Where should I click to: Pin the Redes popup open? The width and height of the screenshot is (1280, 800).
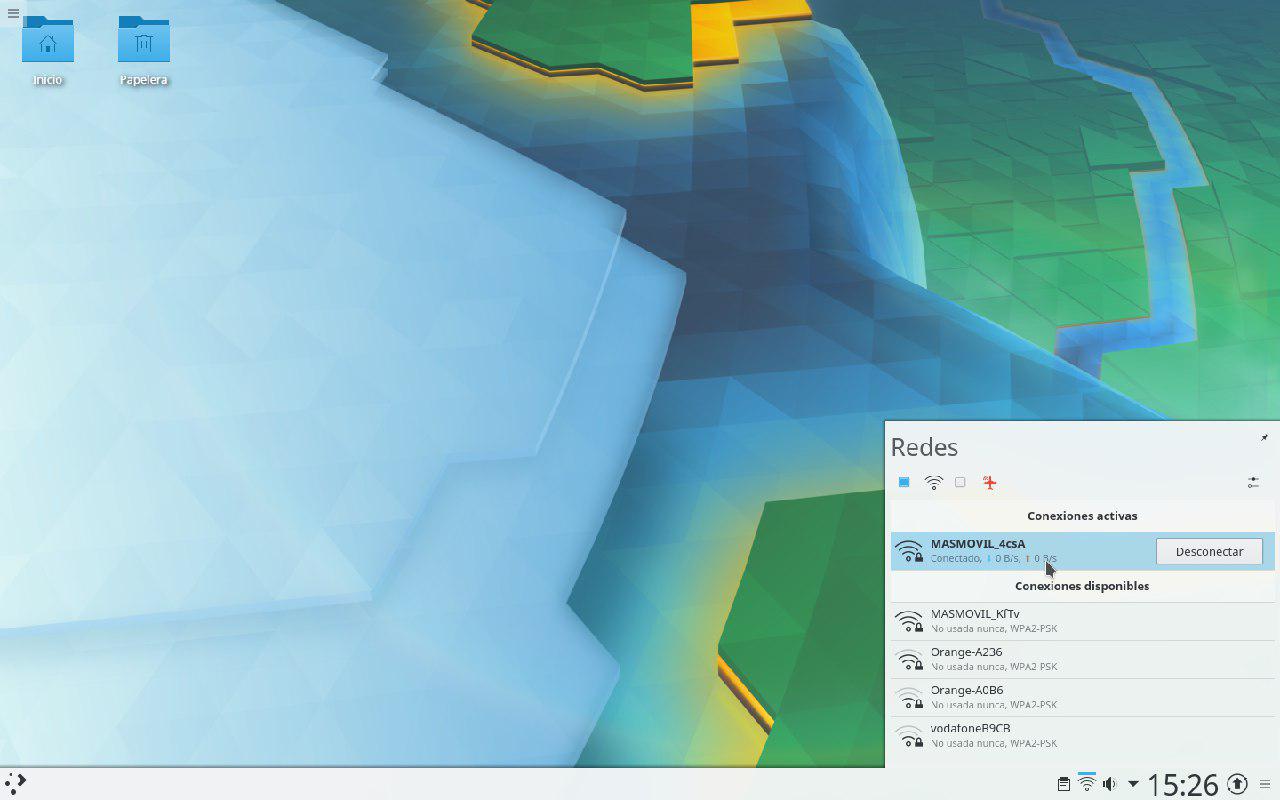1264,438
